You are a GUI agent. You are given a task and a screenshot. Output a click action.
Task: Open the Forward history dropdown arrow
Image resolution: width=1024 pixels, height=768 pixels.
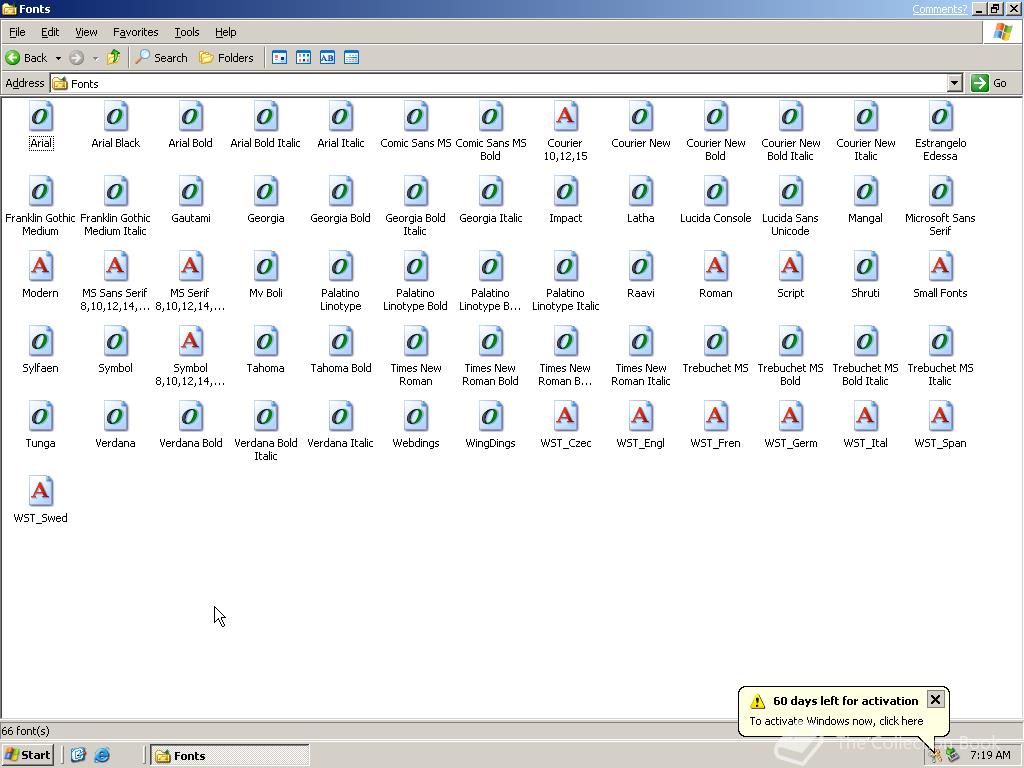(x=95, y=58)
